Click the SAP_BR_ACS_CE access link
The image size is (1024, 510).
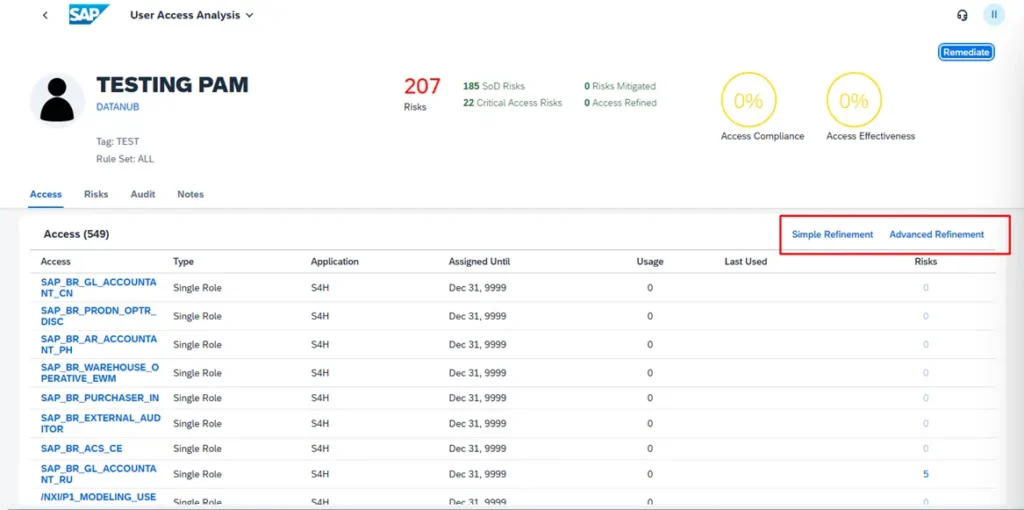[82, 448]
